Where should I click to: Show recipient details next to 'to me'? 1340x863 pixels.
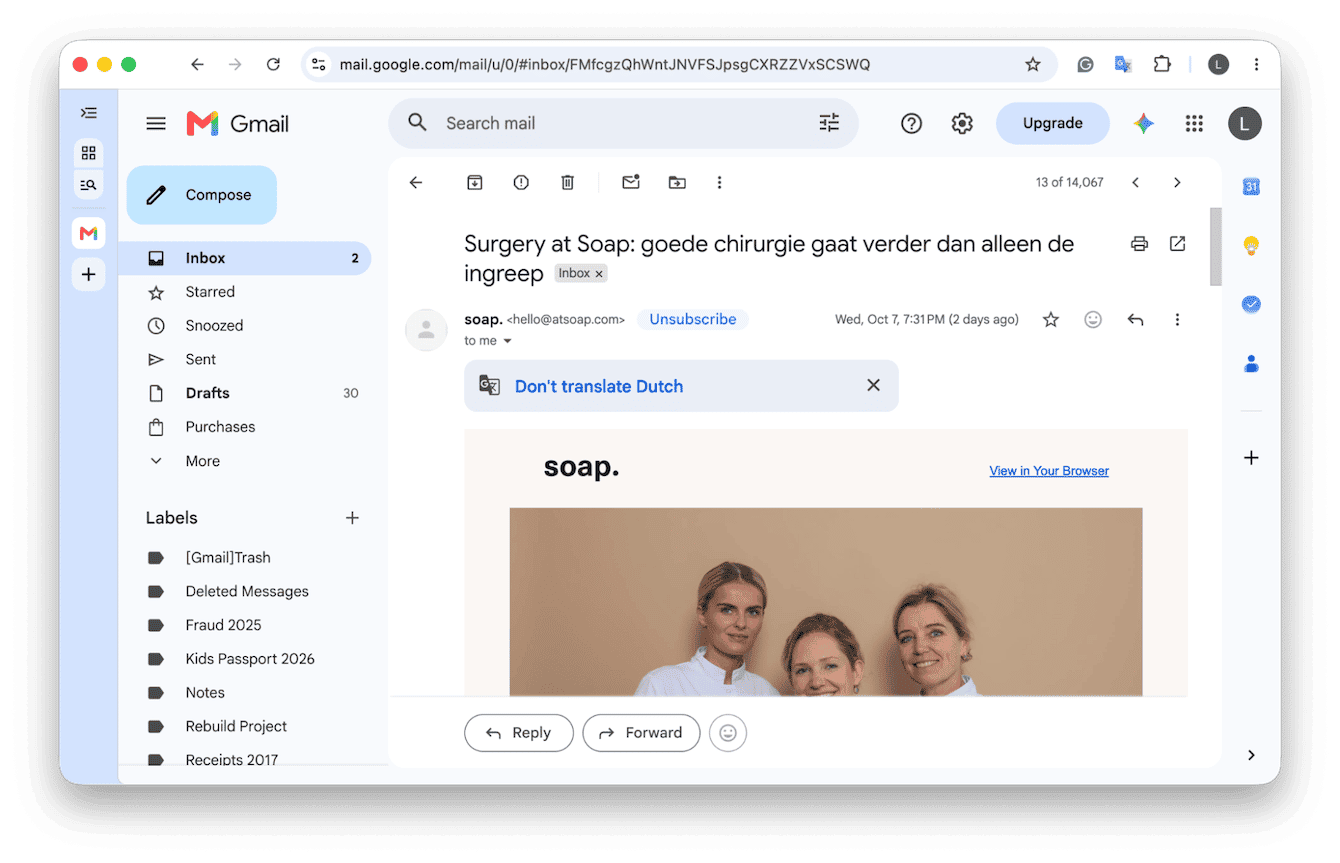pyautogui.click(x=507, y=341)
